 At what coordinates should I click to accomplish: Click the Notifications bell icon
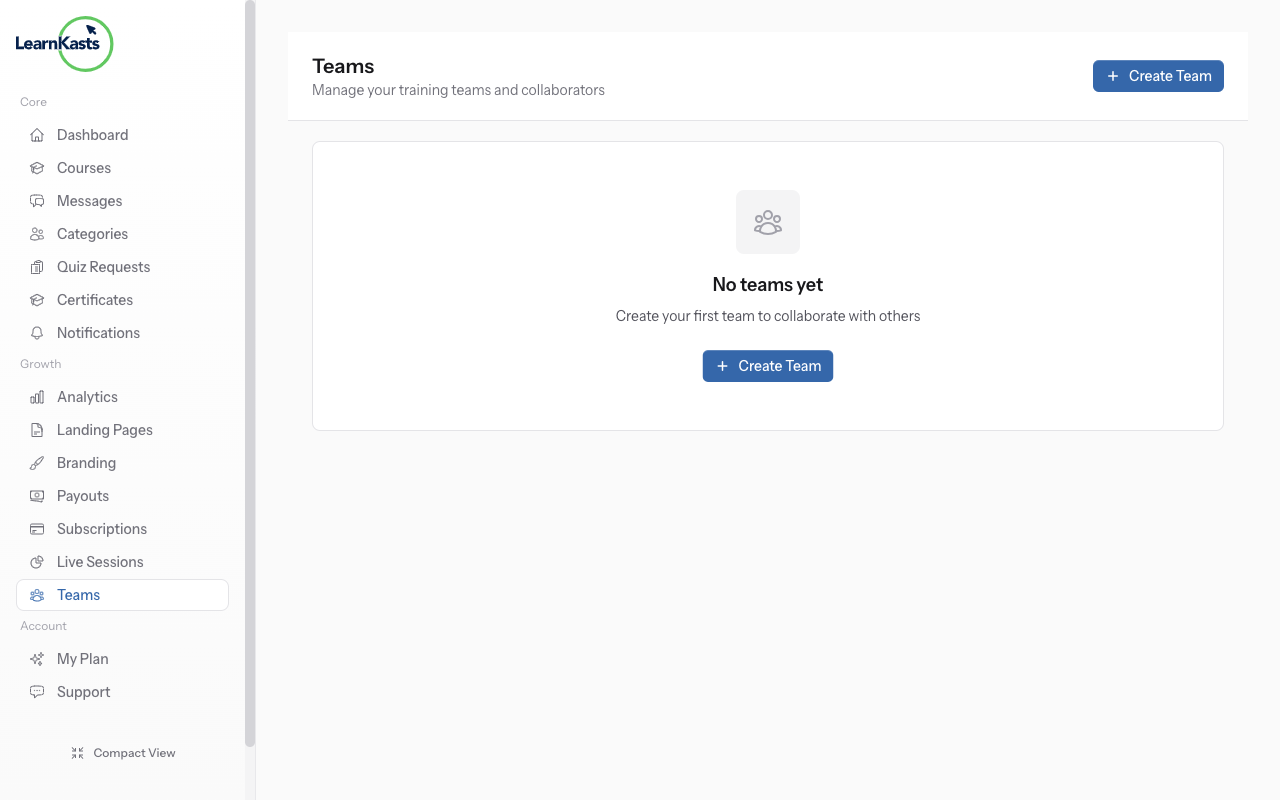pyautogui.click(x=37, y=332)
